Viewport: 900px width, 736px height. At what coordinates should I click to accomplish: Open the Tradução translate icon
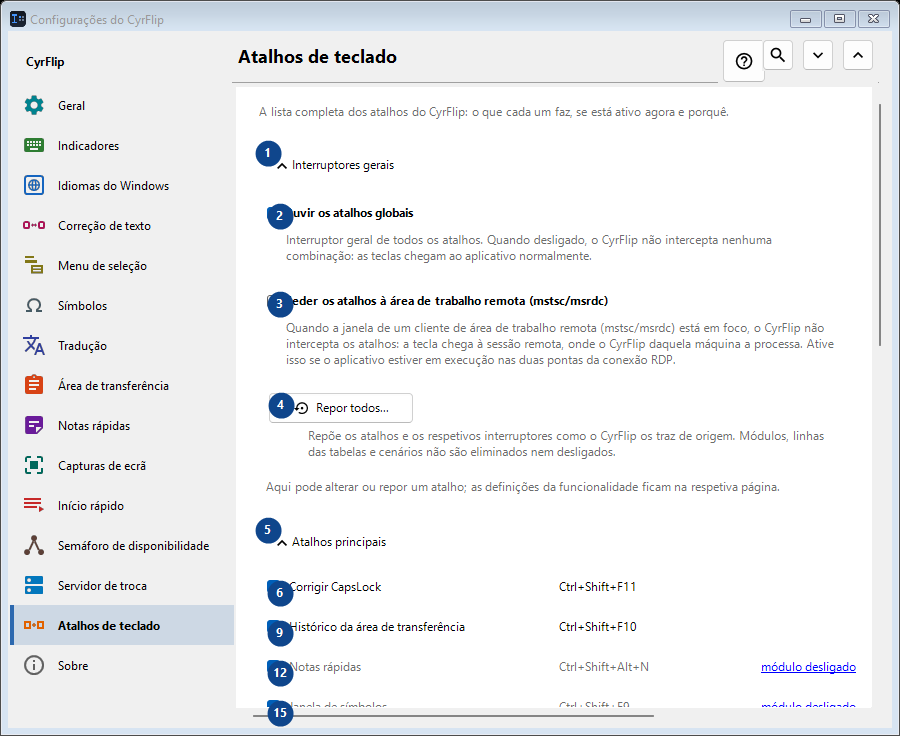pos(34,346)
